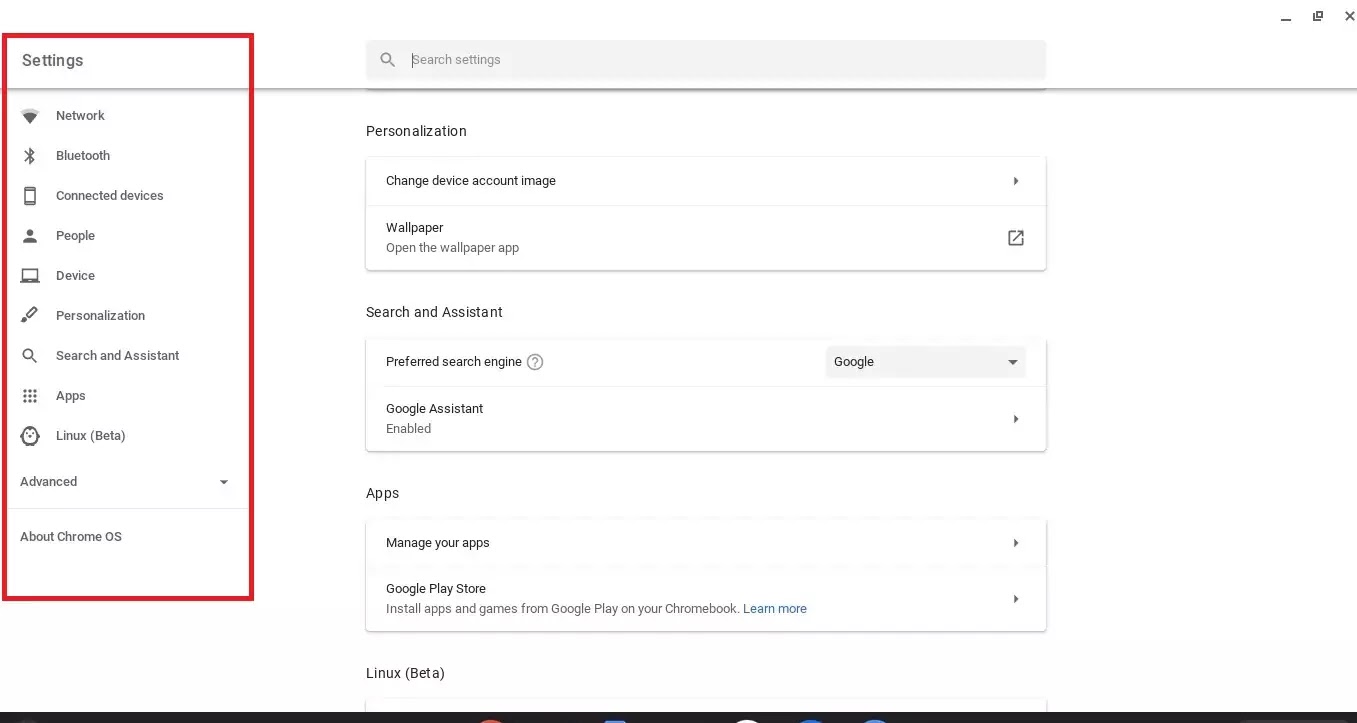Select Personalization in the sidebar
The image size is (1357, 723).
100,316
